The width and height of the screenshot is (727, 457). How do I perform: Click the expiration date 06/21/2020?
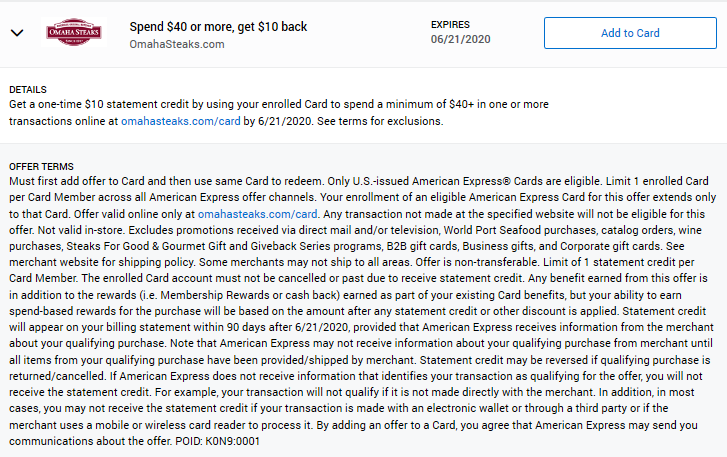click(x=460, y=39)
